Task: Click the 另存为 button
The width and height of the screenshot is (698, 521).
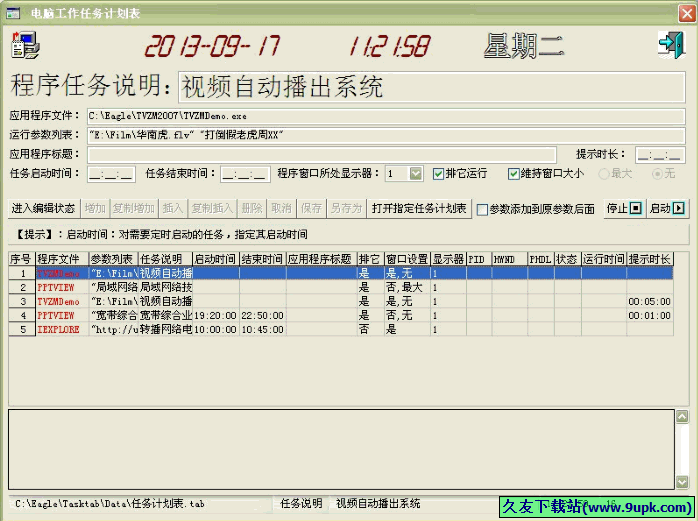Action: click(x=346, y=208)
